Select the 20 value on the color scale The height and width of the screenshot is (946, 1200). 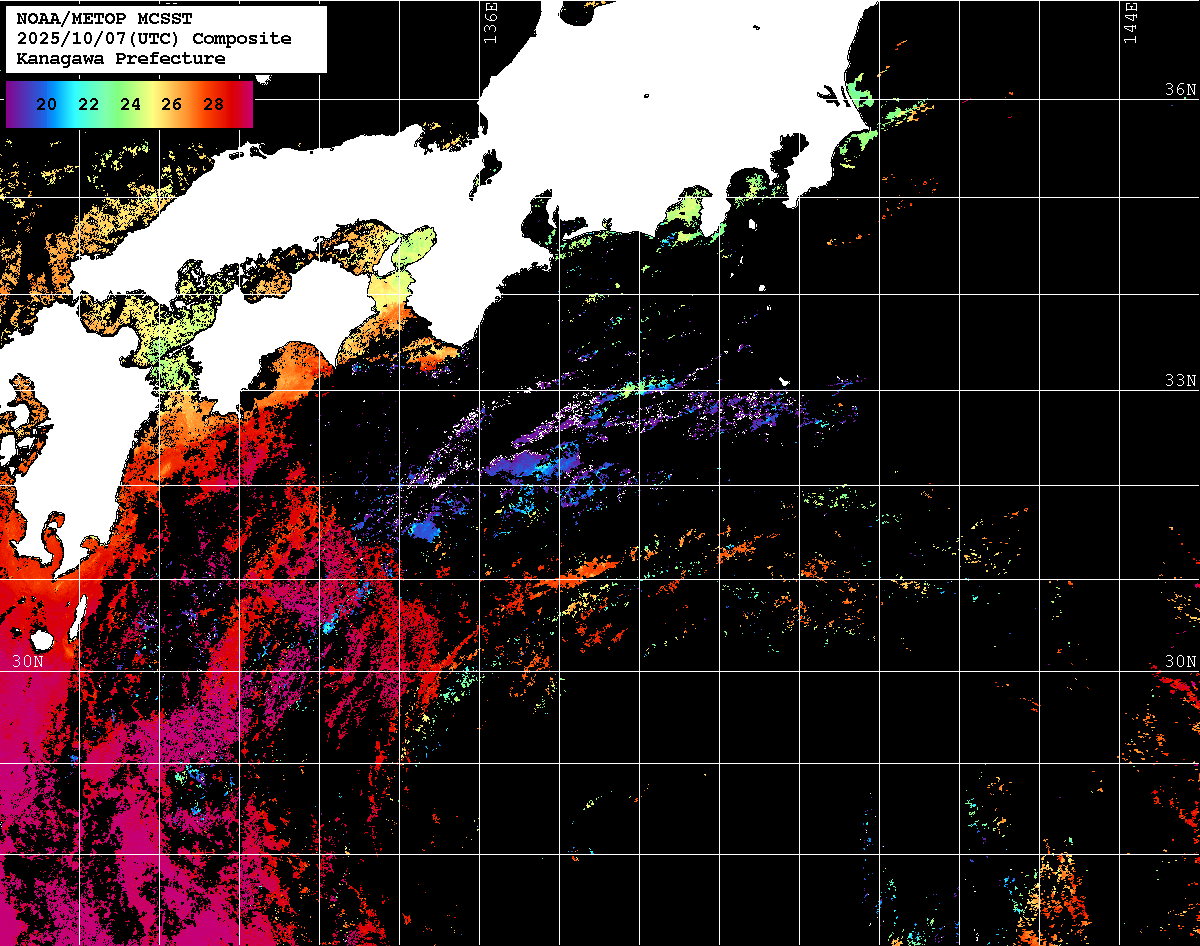(x=46, y=104)
